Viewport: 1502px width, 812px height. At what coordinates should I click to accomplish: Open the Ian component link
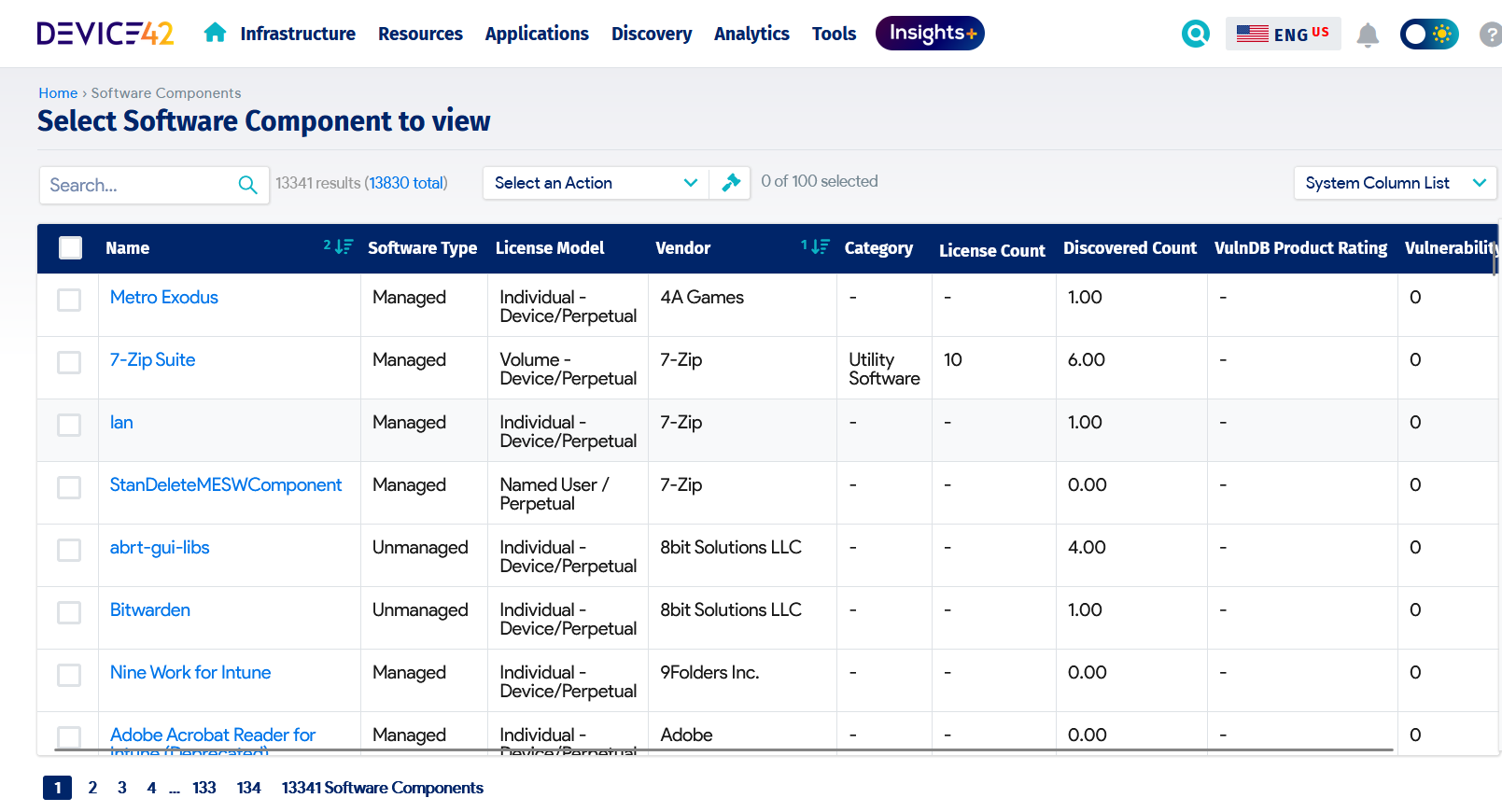(121, 422)
